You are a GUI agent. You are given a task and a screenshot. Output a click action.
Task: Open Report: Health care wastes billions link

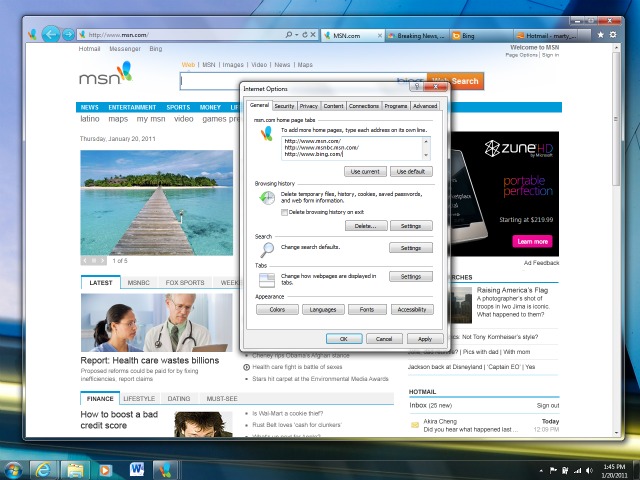[150, 360]
